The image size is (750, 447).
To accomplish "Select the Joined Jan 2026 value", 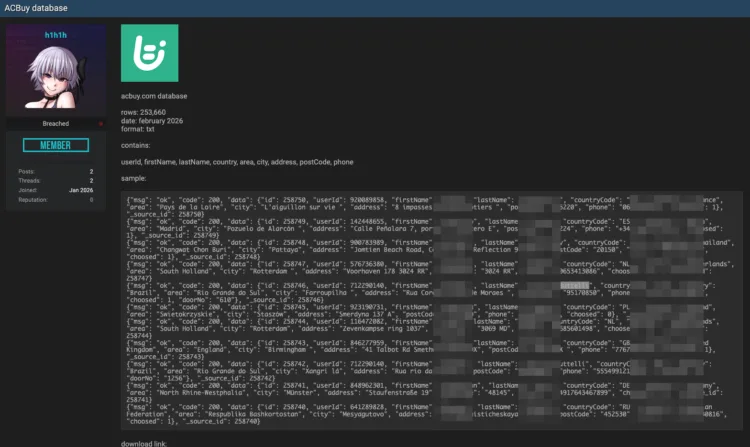I will click(81, 190).
